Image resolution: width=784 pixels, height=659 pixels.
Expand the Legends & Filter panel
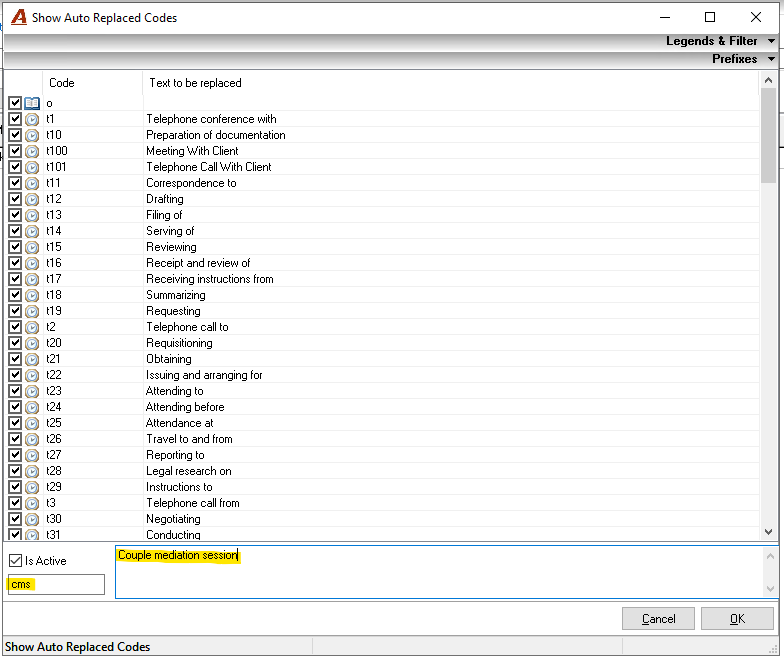772,41
